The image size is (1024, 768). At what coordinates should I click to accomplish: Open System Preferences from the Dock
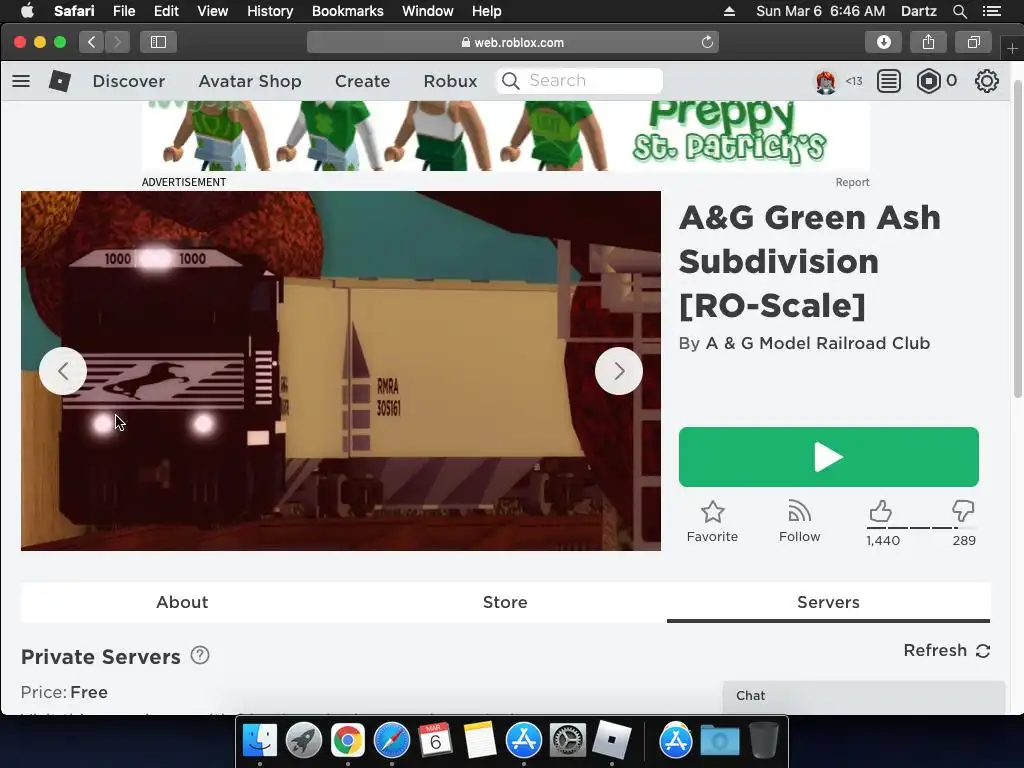click(x=568, y=741)
